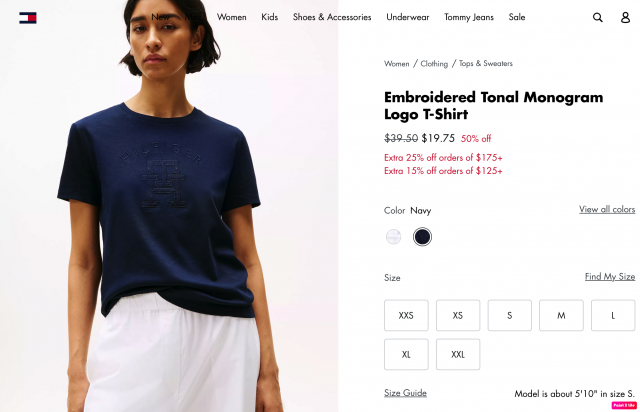The height and width of the screenshot is (412, 640).
Task: Pick size M option
Action: (561, 315)
